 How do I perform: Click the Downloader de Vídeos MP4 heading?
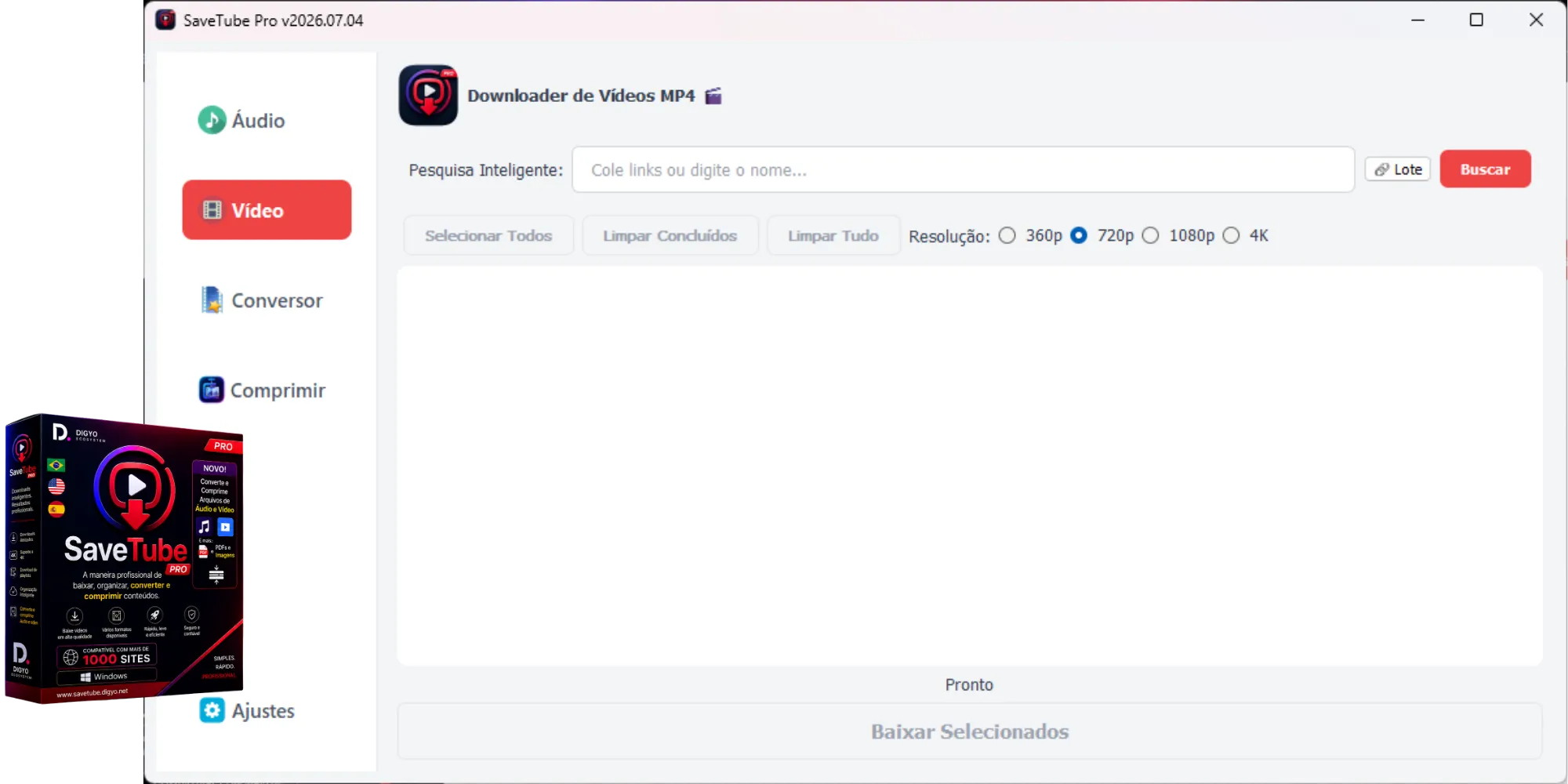pos(581,96)
